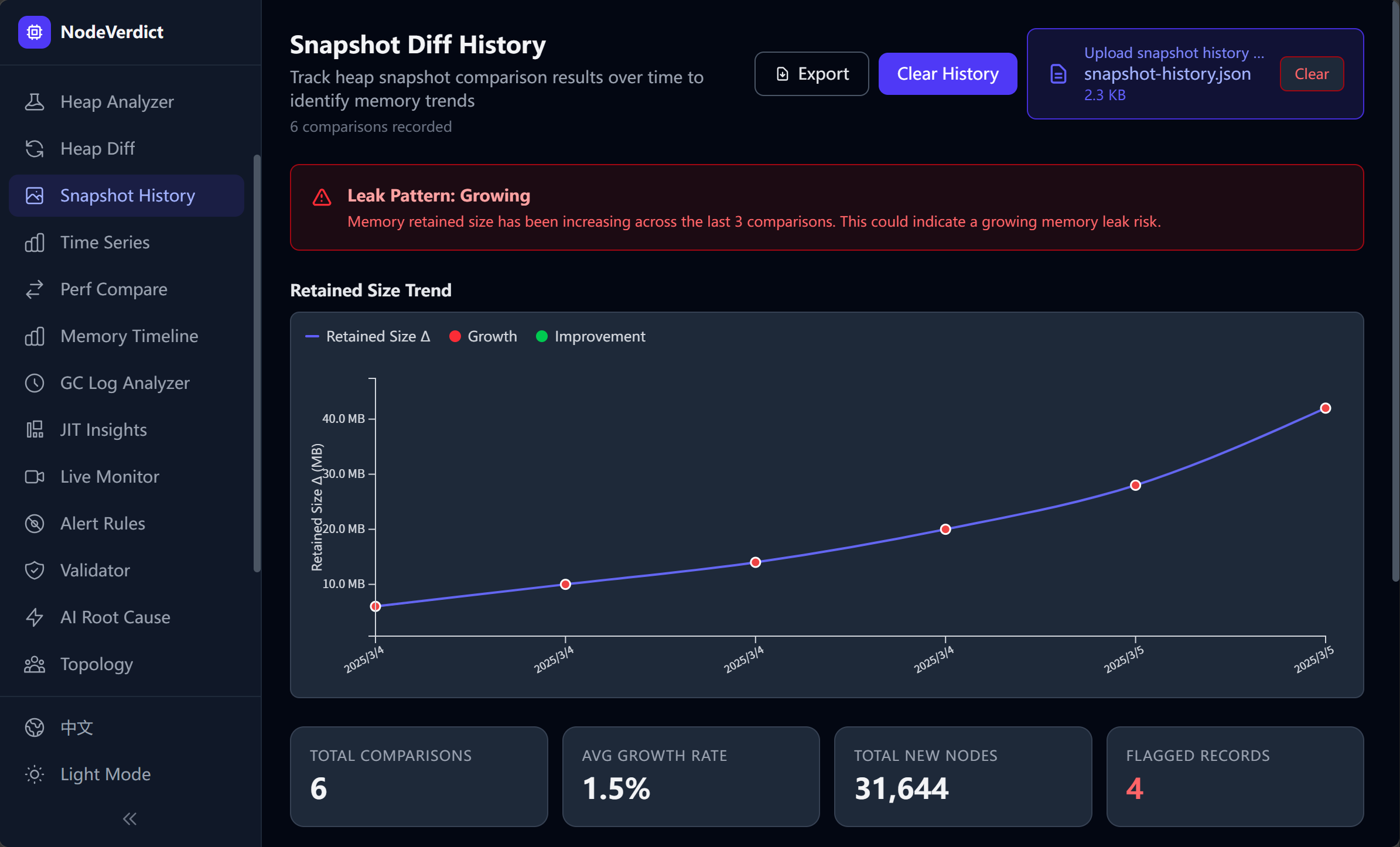Click the 2.3 KB file size text
The image size is (1400, 847).
pyautogui.click(x=1105, y=95)
